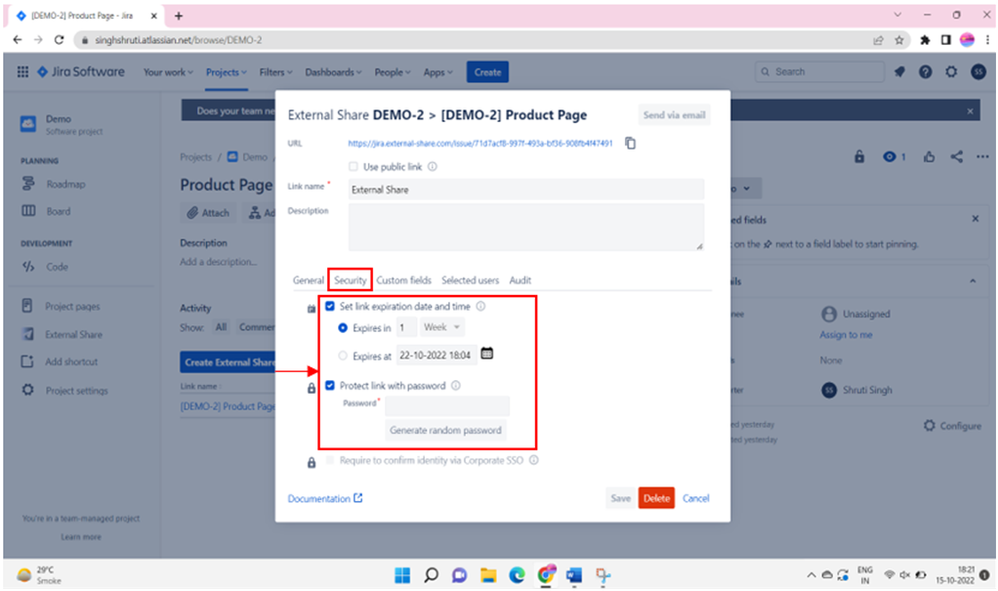
Task: Open the SS profile avatar menu
Action: click(x=978, y=72)
